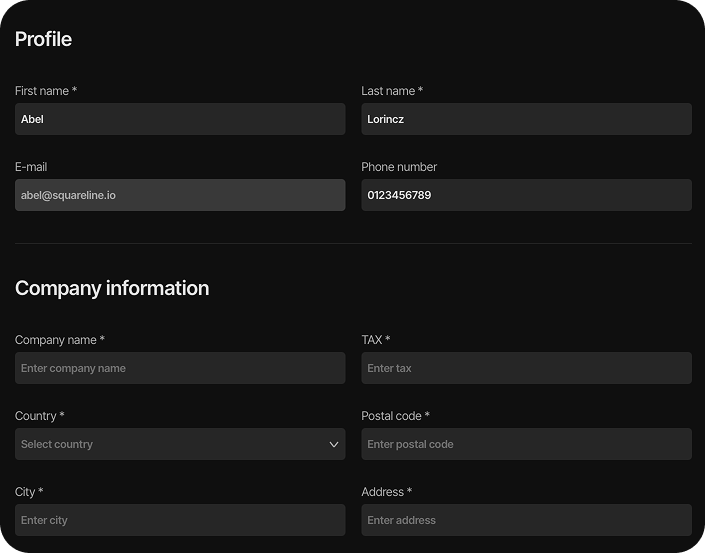Click the "Phone number" label text

coord(399,167)
